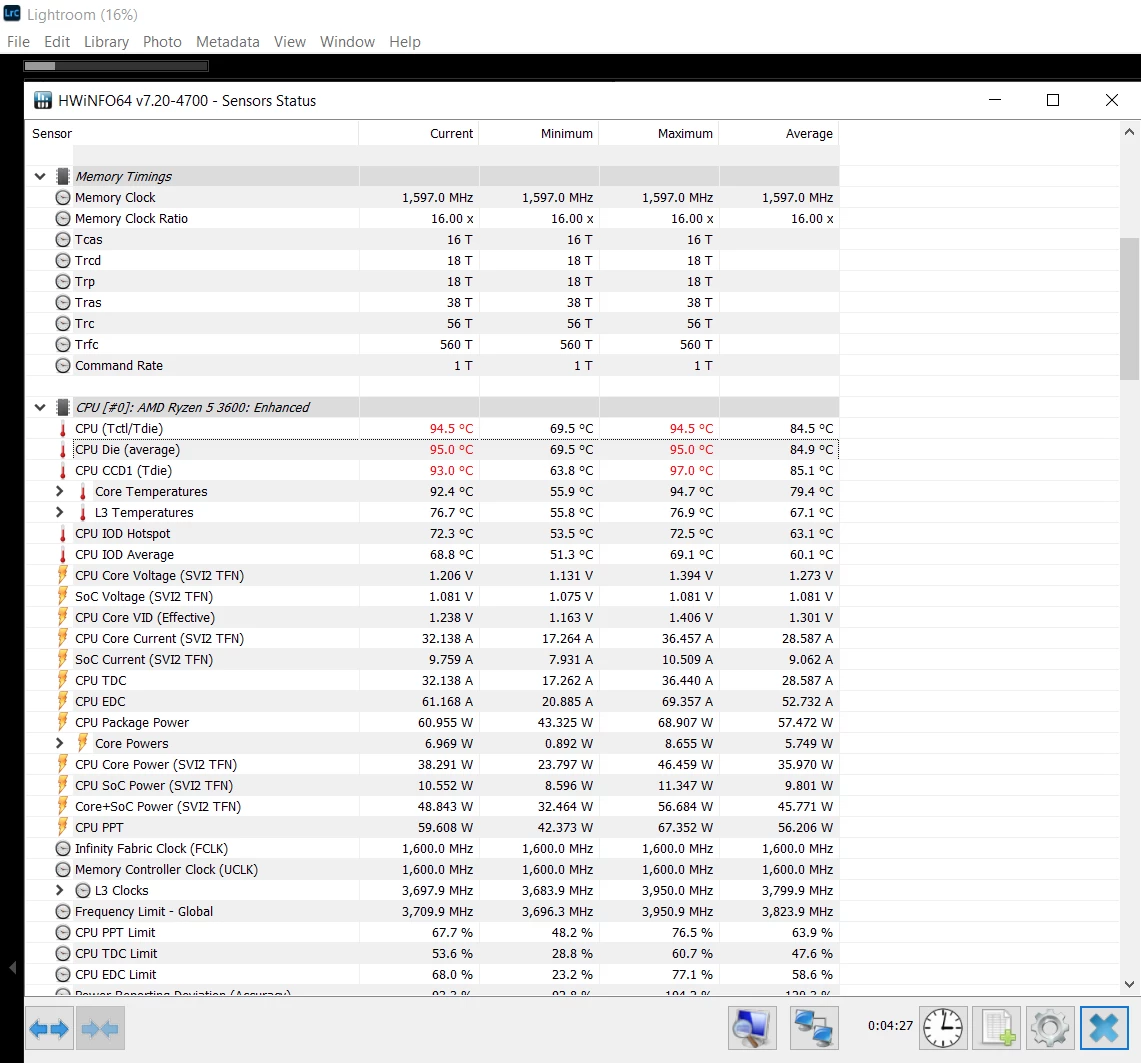Click SoC Current lightning icon
The width and height of the screenshot is (1141, 1063).
[63, 659]
